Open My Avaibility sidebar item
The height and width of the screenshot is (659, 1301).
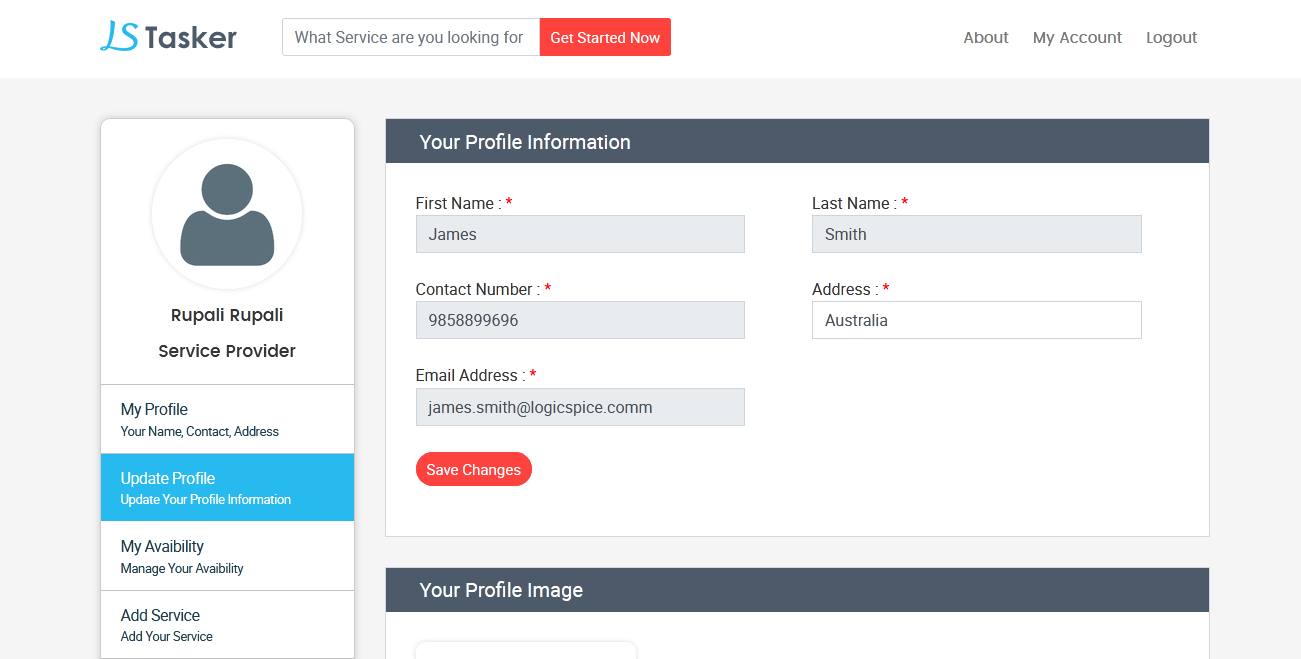[x=227, y=556]
